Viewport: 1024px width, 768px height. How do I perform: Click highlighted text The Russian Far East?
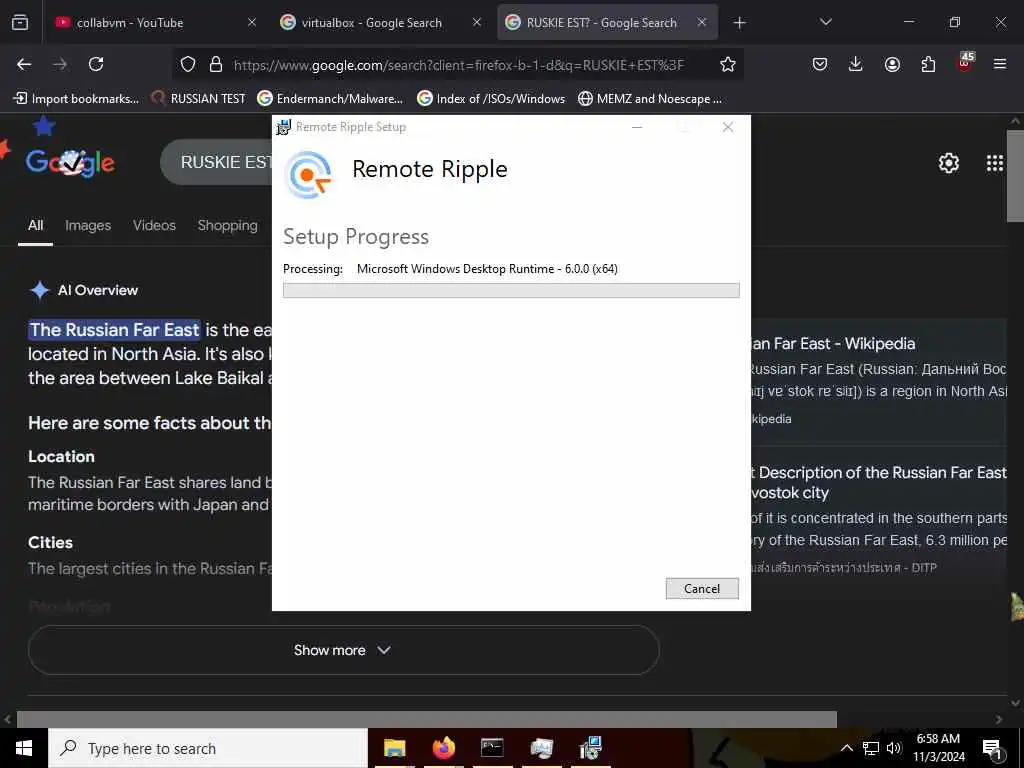114,330
